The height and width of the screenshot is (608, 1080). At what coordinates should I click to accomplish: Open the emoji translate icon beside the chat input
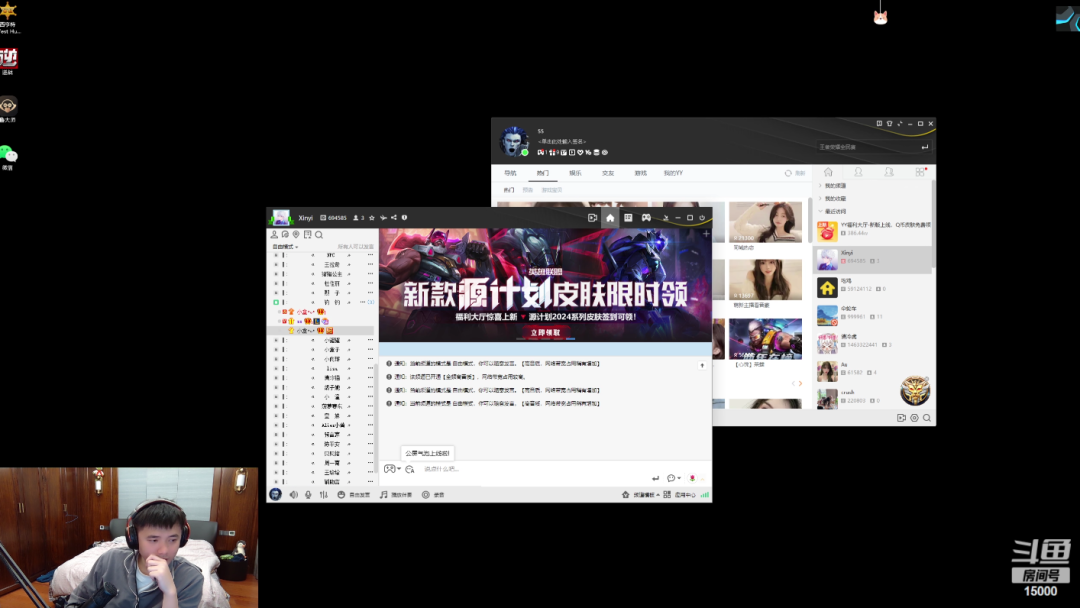click(410, 469)
